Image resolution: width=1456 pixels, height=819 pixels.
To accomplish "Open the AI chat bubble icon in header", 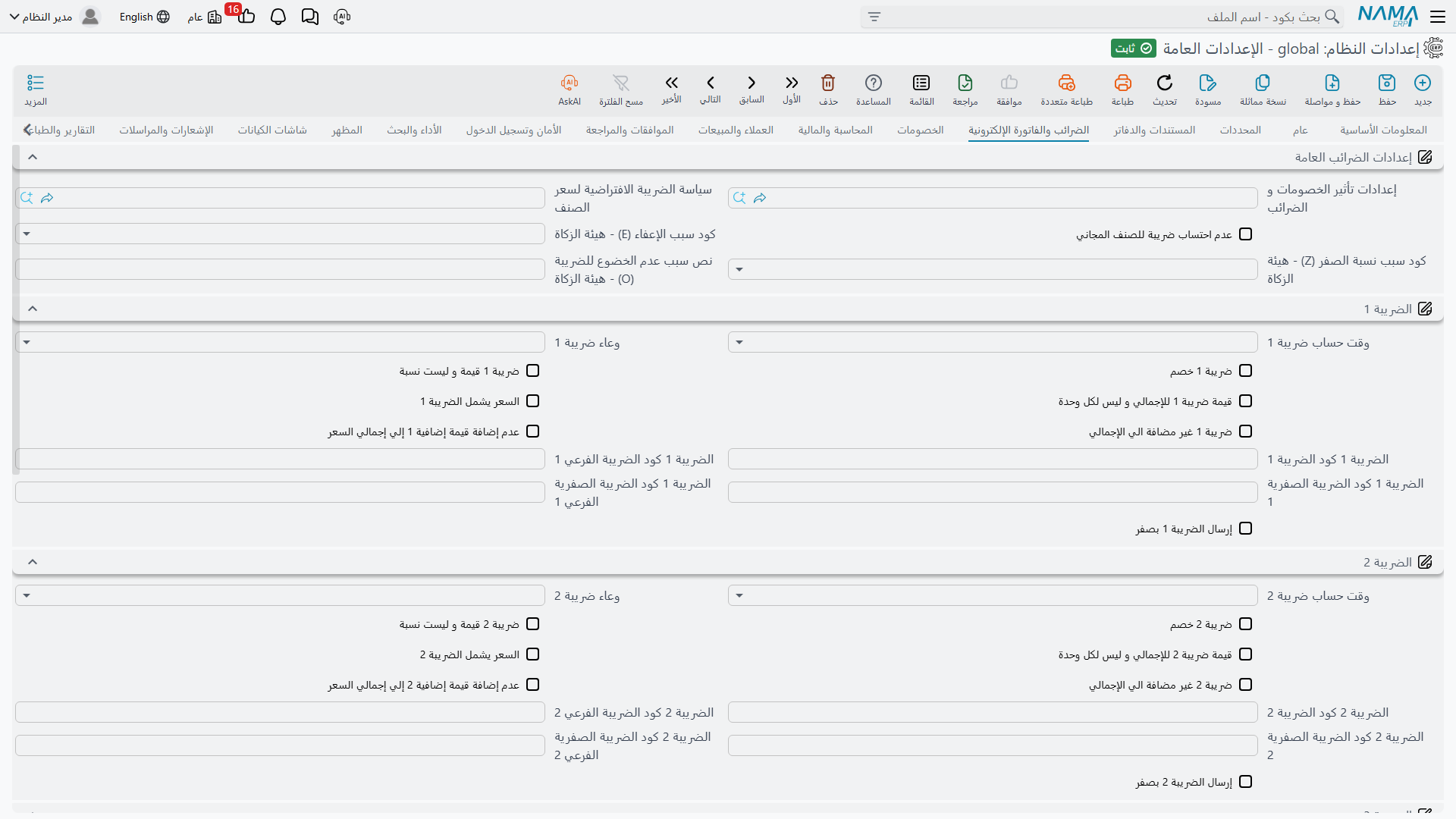I will (342, 17).
